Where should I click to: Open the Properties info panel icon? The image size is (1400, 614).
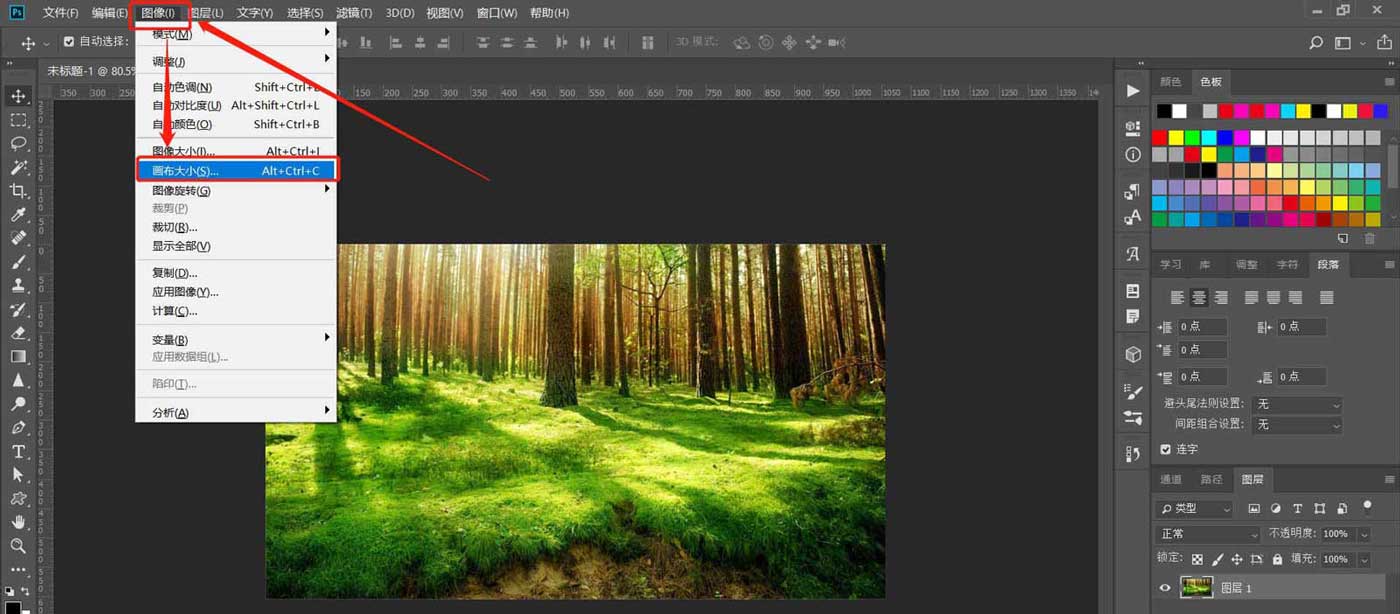[1133, 155]
